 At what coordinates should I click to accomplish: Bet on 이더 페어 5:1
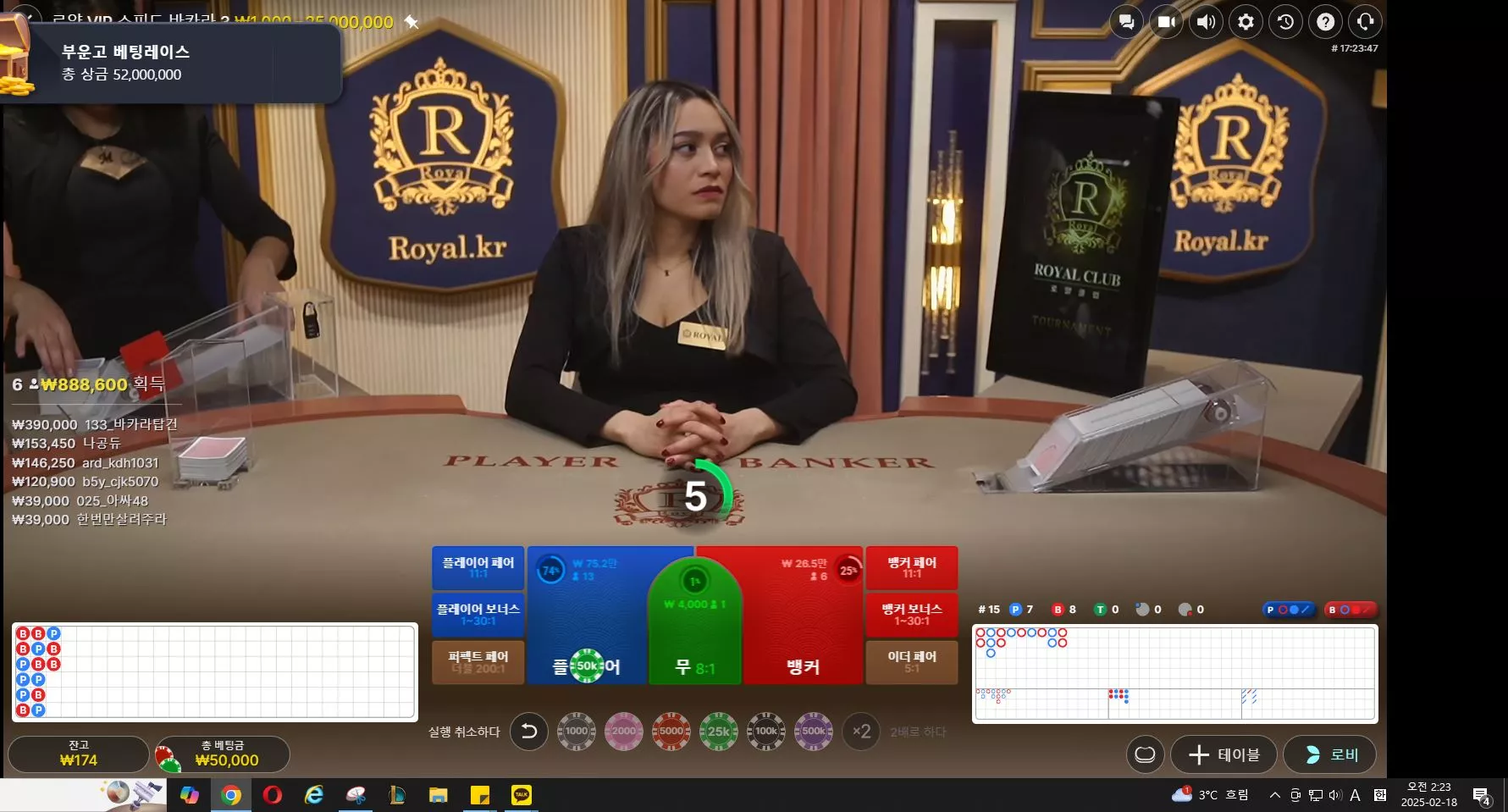click(912, 662)
